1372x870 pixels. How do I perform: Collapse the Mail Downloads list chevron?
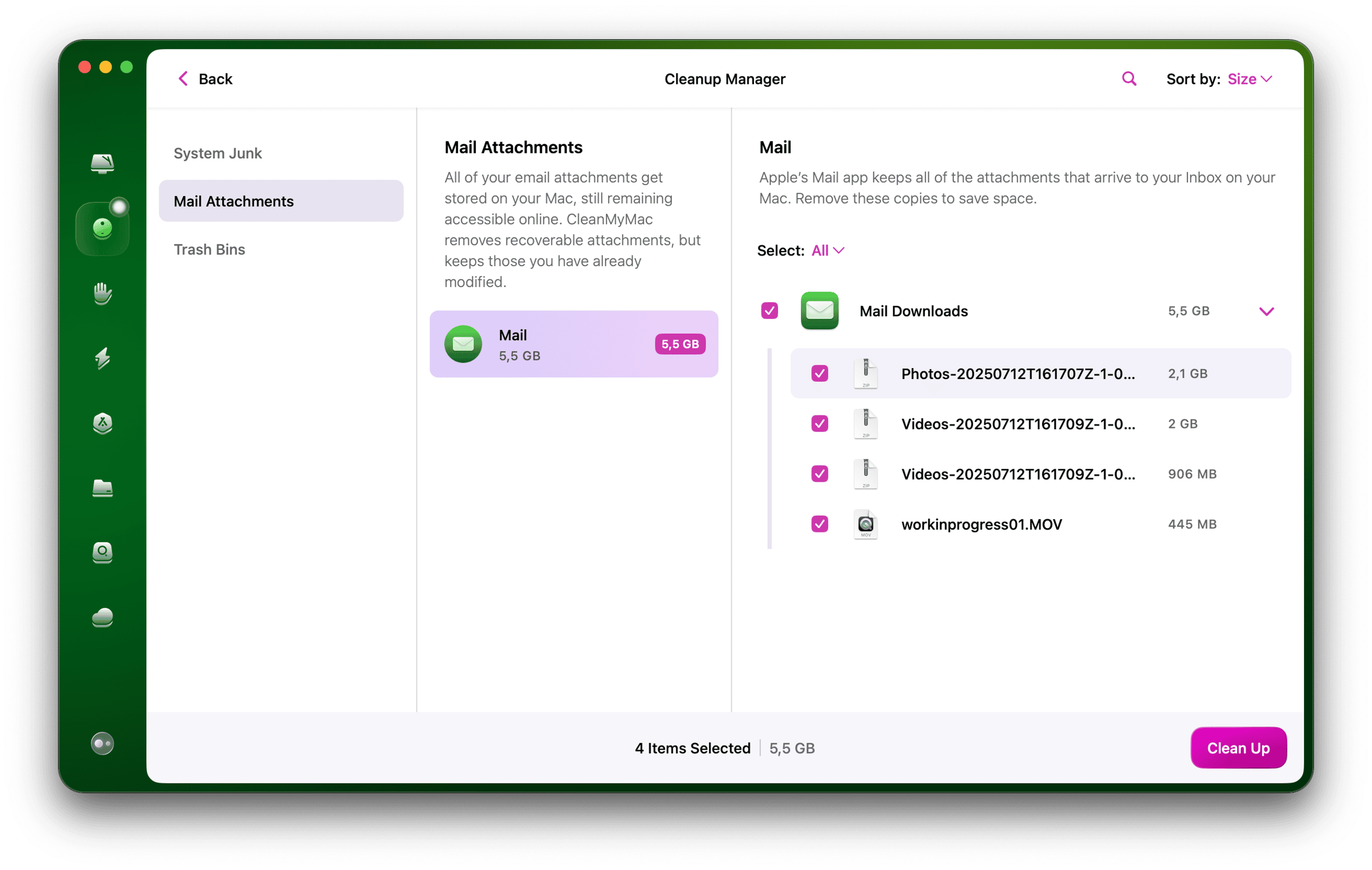point(1267,311)
